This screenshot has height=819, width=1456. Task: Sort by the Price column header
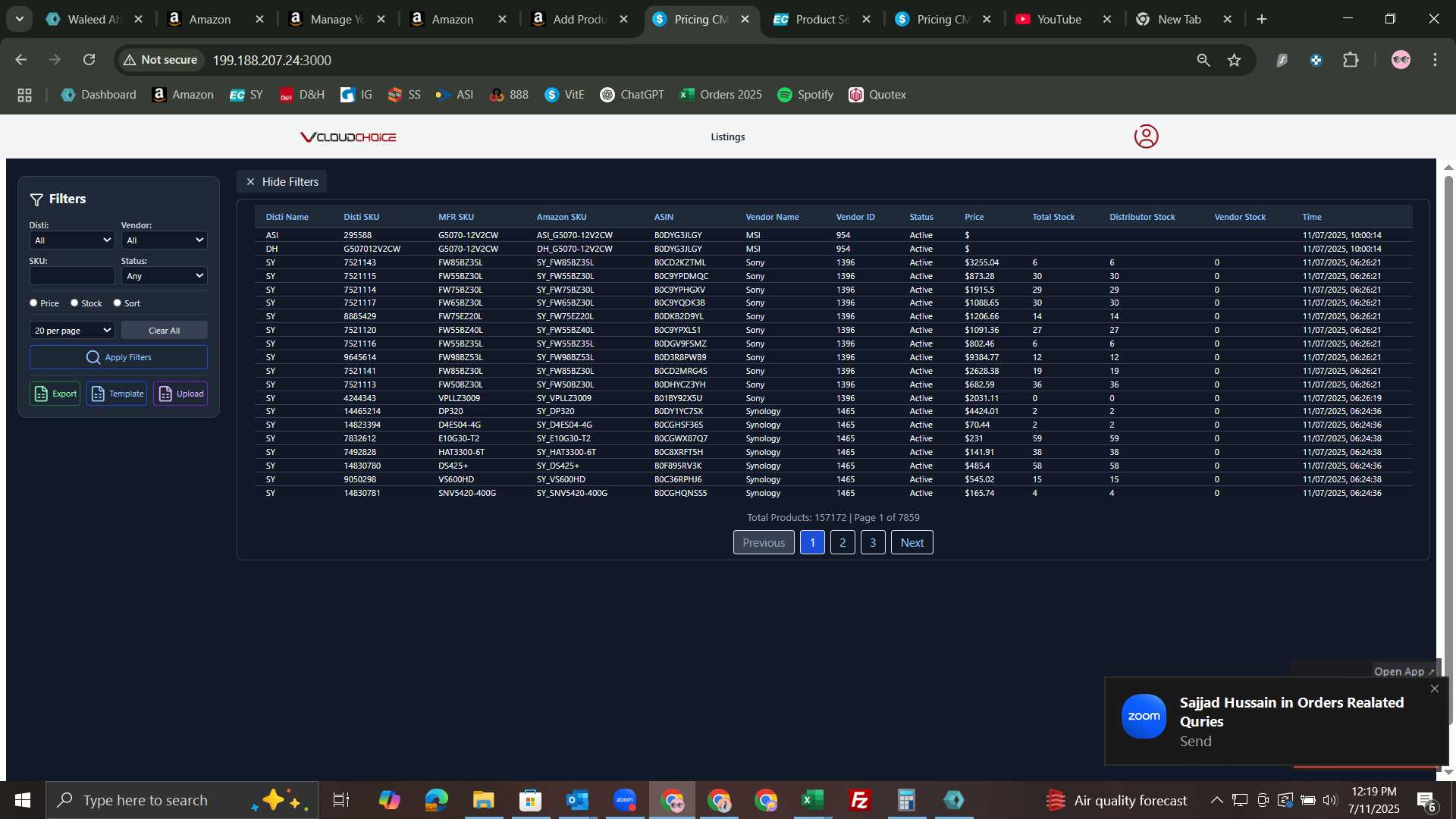[974, 217]
